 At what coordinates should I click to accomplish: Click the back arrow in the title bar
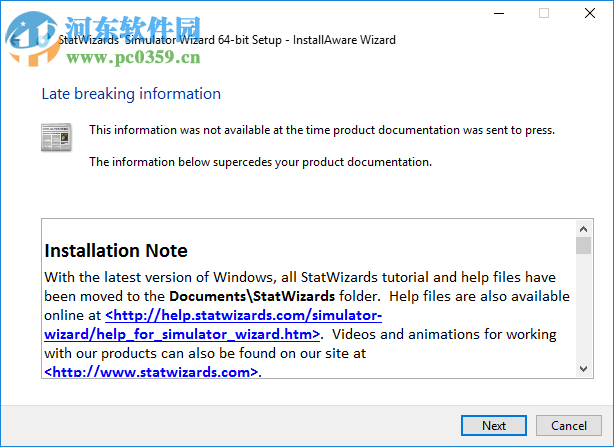(x=15, y=40)
